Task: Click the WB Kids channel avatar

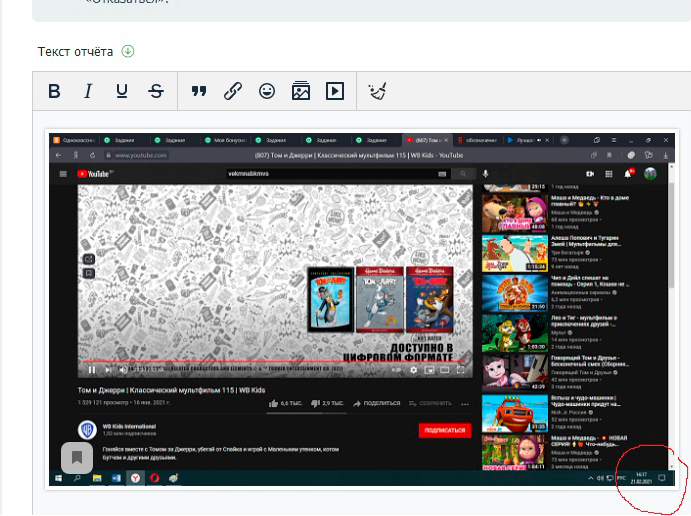Action: [87, 430]
